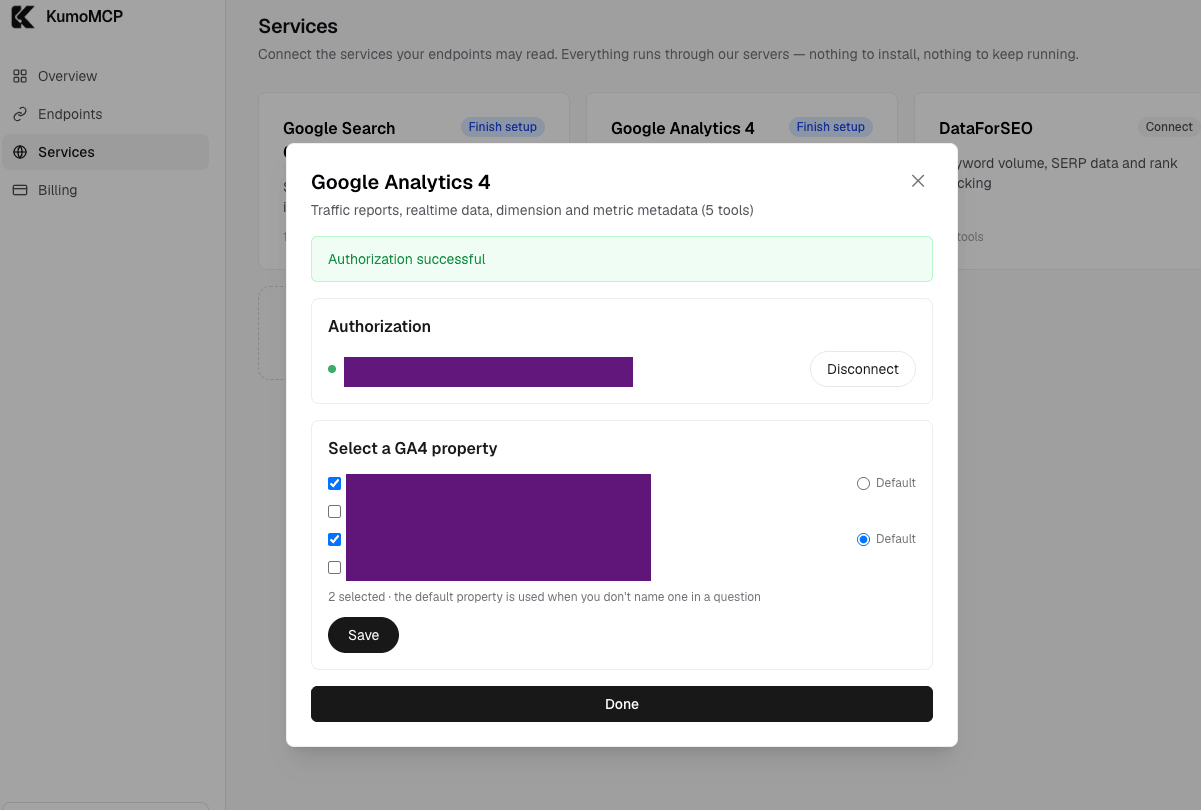Click the 'Google Analytics 4' dialog title
The image size is (1201, 810).
(400, 182)
